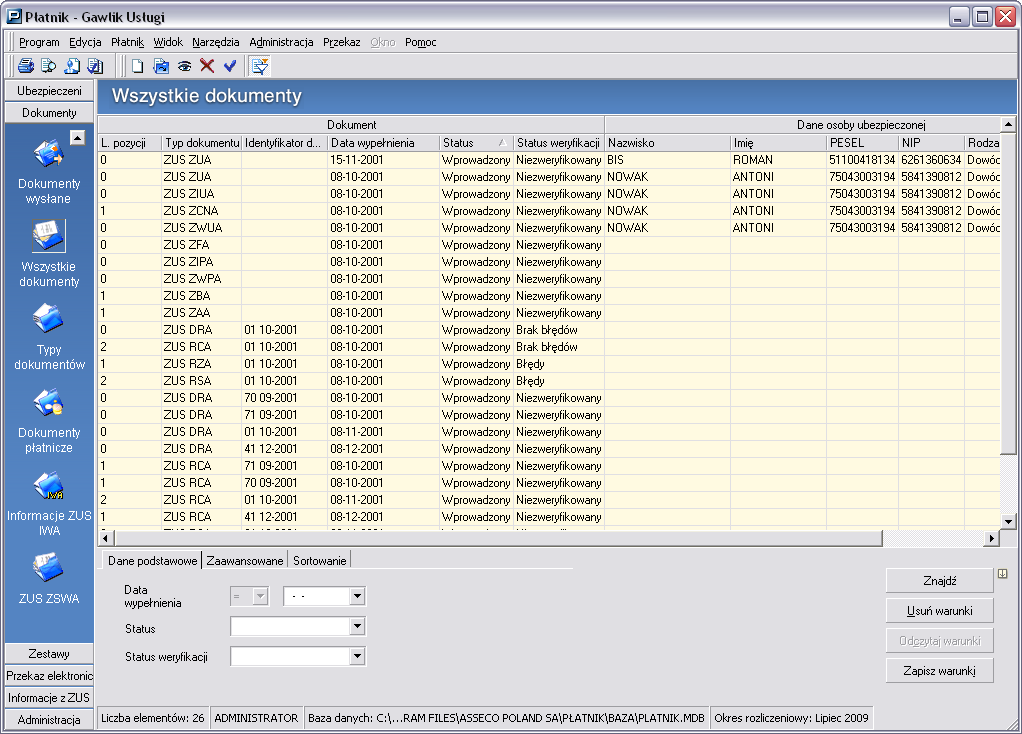Click the Zapisz warunki button
Viewport: 1022px width, 734px height.
tap(939, 671)
